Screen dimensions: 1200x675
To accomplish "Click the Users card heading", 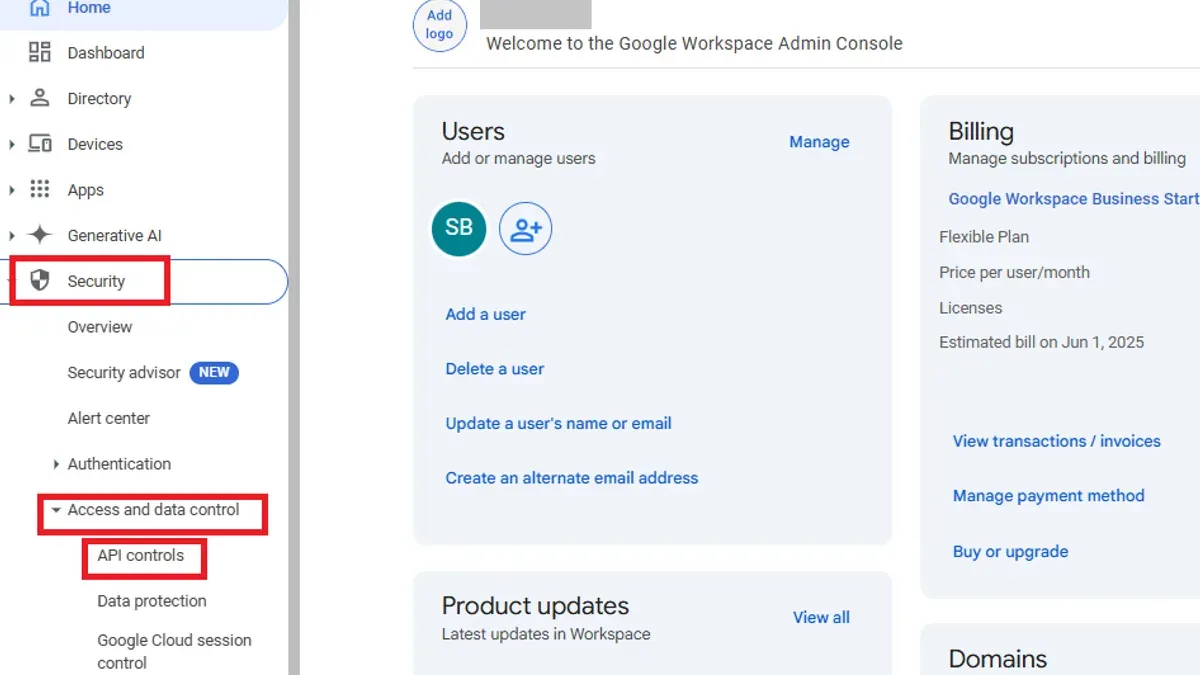I will pyautogui.click(x=473, y=132).
